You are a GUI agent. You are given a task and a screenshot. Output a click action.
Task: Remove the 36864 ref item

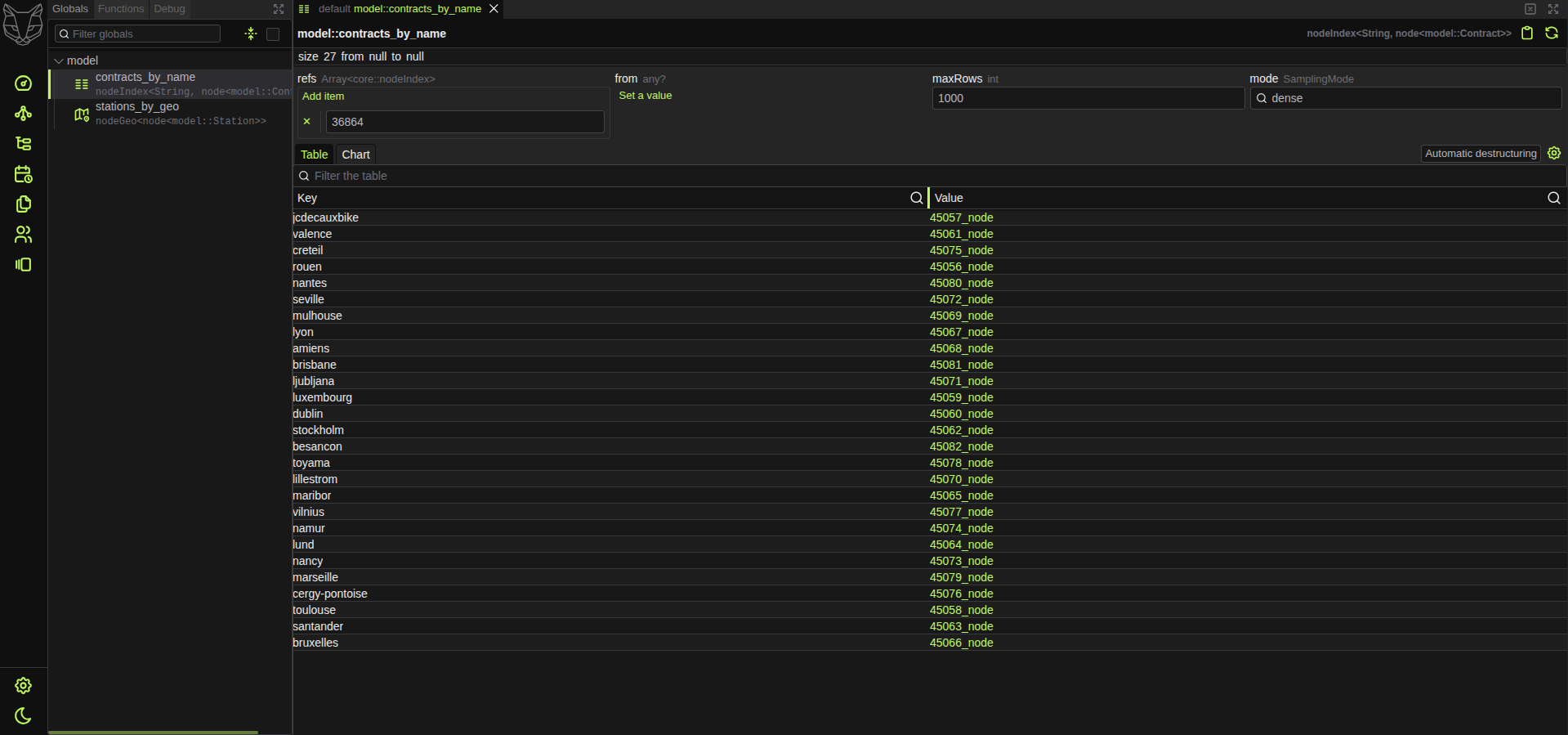pos(307,122)
